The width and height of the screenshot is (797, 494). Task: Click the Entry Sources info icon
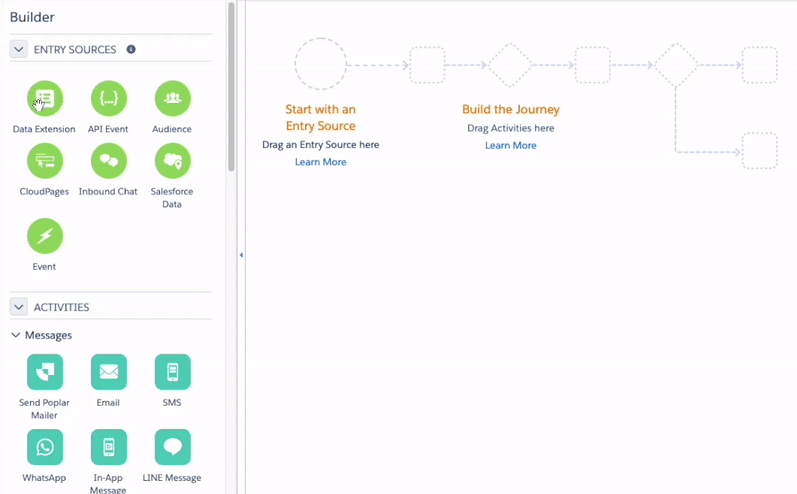[x=131, y=49]
